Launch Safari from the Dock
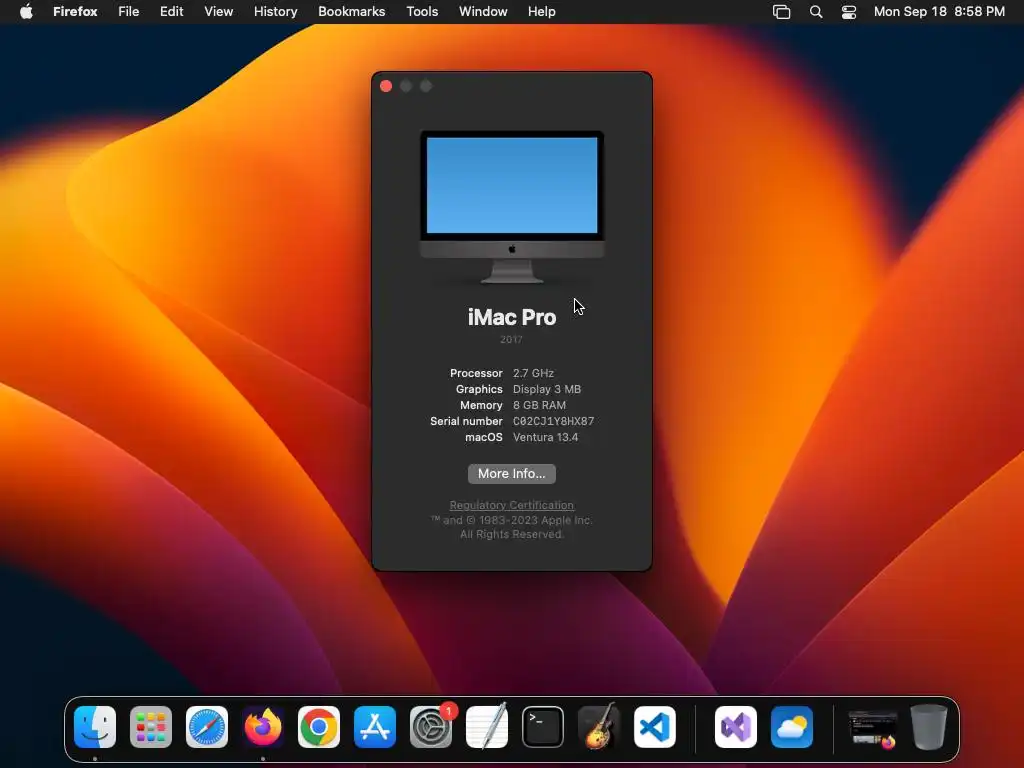This screenshot has height=768, width=1024. (x=207, y=727)
